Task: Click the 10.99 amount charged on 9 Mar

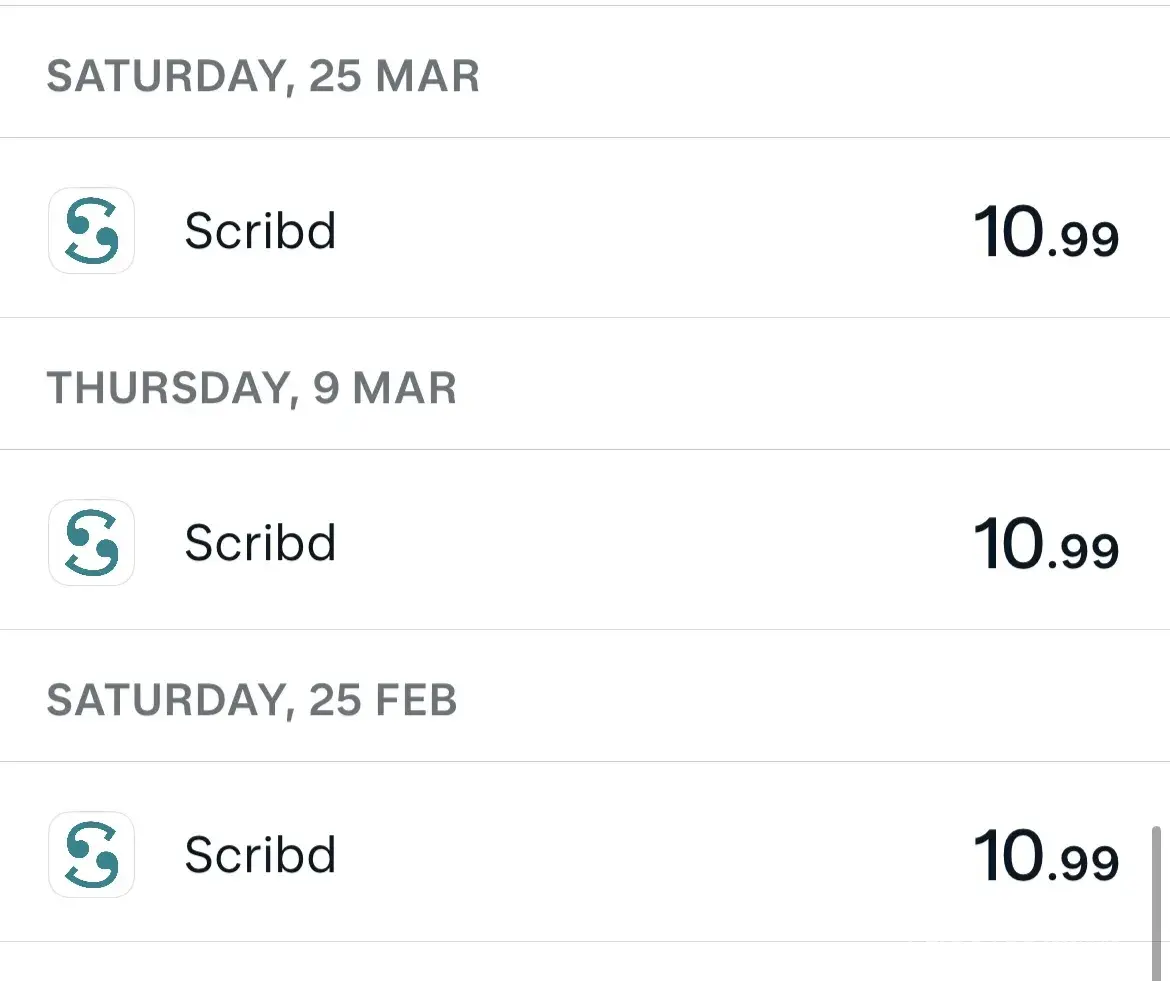Action: tap(1045, 545)
